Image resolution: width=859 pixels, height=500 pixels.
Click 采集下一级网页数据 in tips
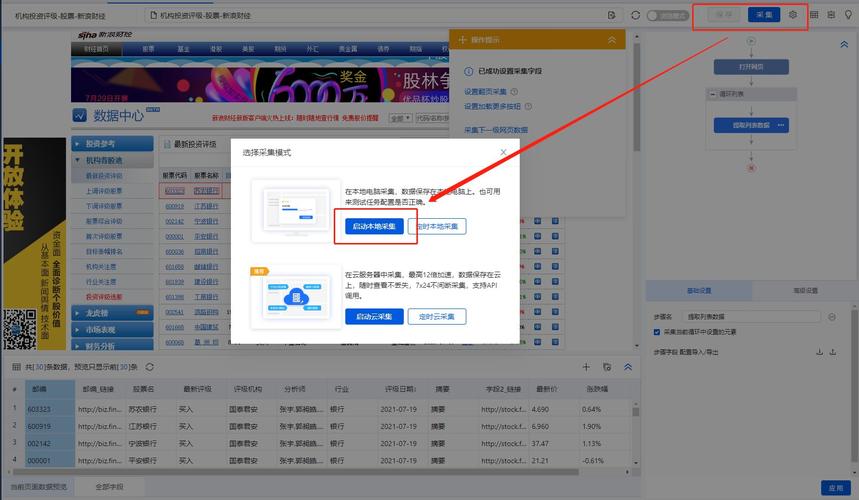[496, 130]
